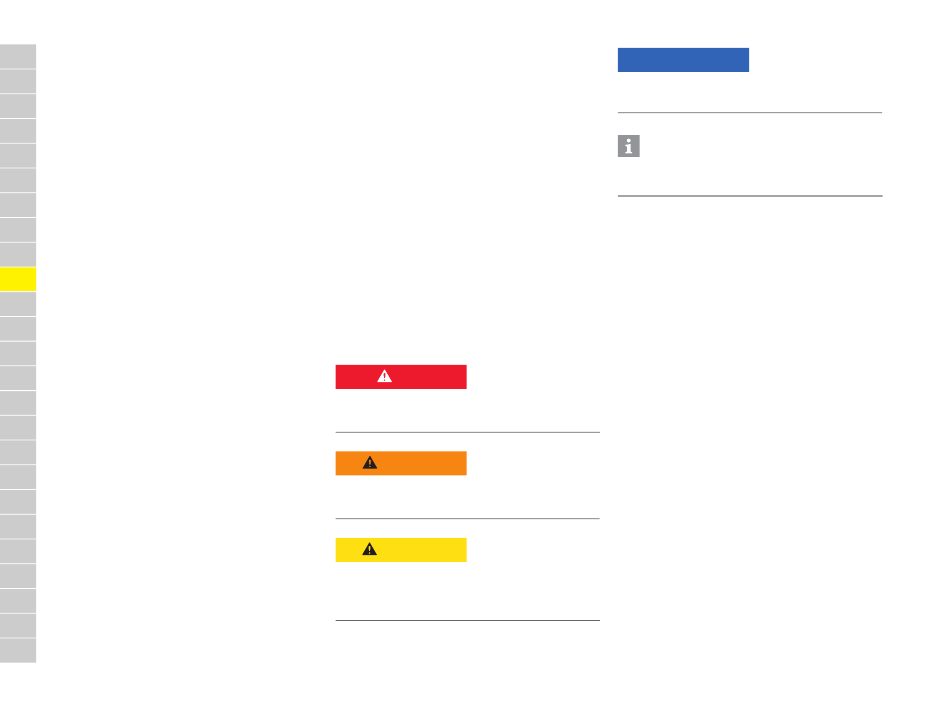Click the divider line beneath the red banner section
The image size is (950, 701).
467,432
